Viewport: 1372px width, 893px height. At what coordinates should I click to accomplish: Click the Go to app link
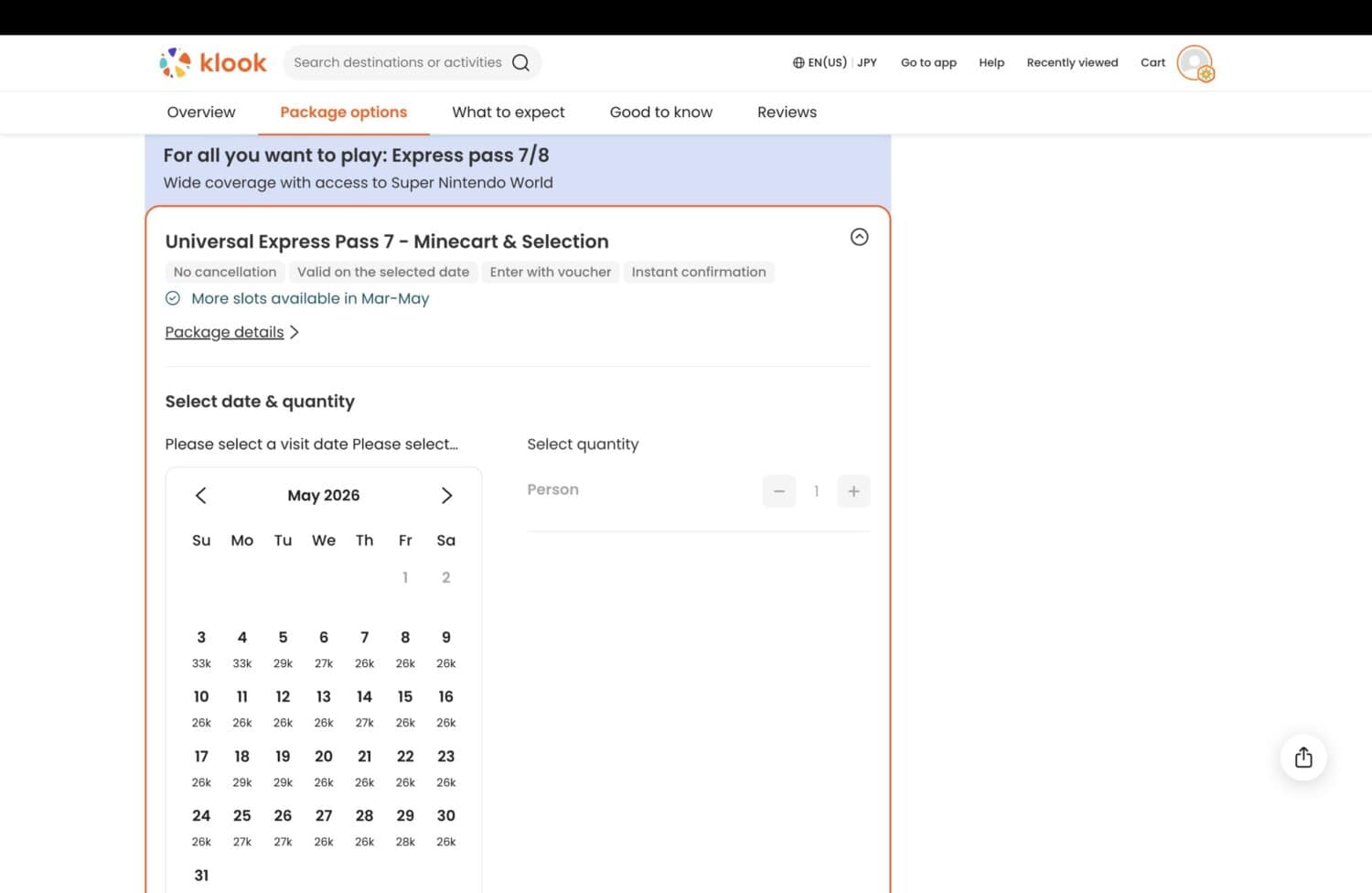(x=928, y=62)
